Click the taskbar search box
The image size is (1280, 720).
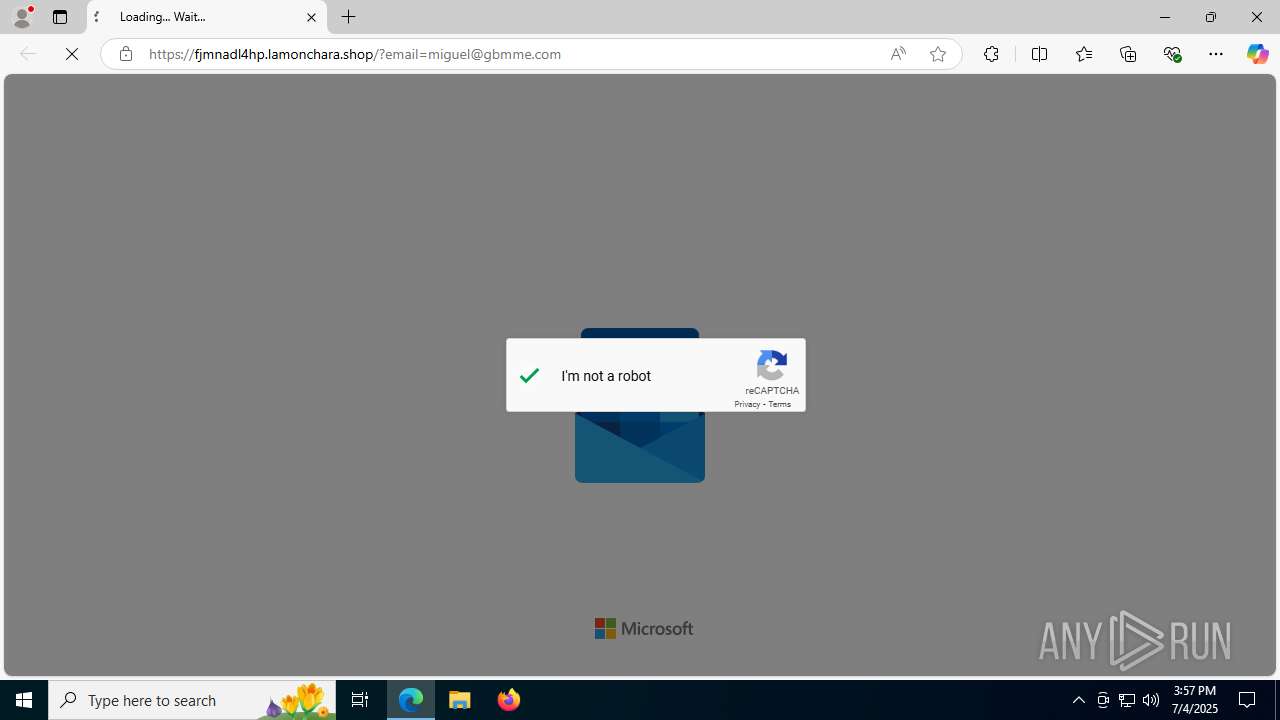tap(192, 700)
